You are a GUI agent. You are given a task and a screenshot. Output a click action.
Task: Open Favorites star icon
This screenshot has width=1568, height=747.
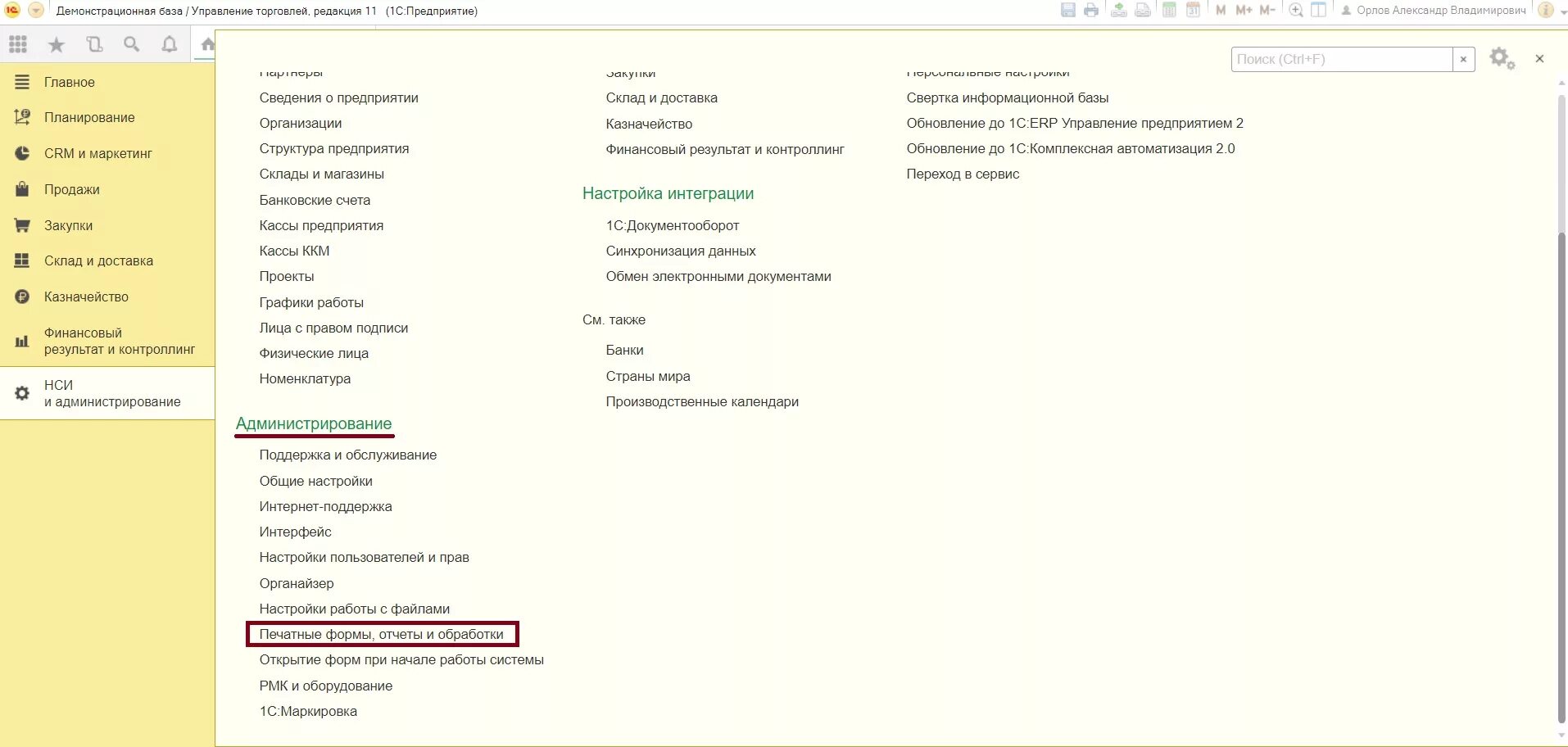click(x=57, y=44)
